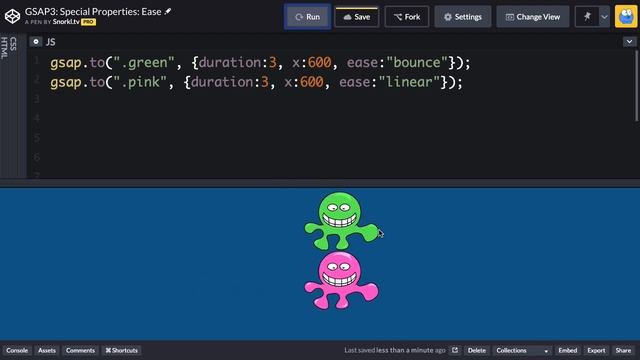Click on "linear" ease text in code
Screen dimensions: 640x360
(x=409, y=82)
